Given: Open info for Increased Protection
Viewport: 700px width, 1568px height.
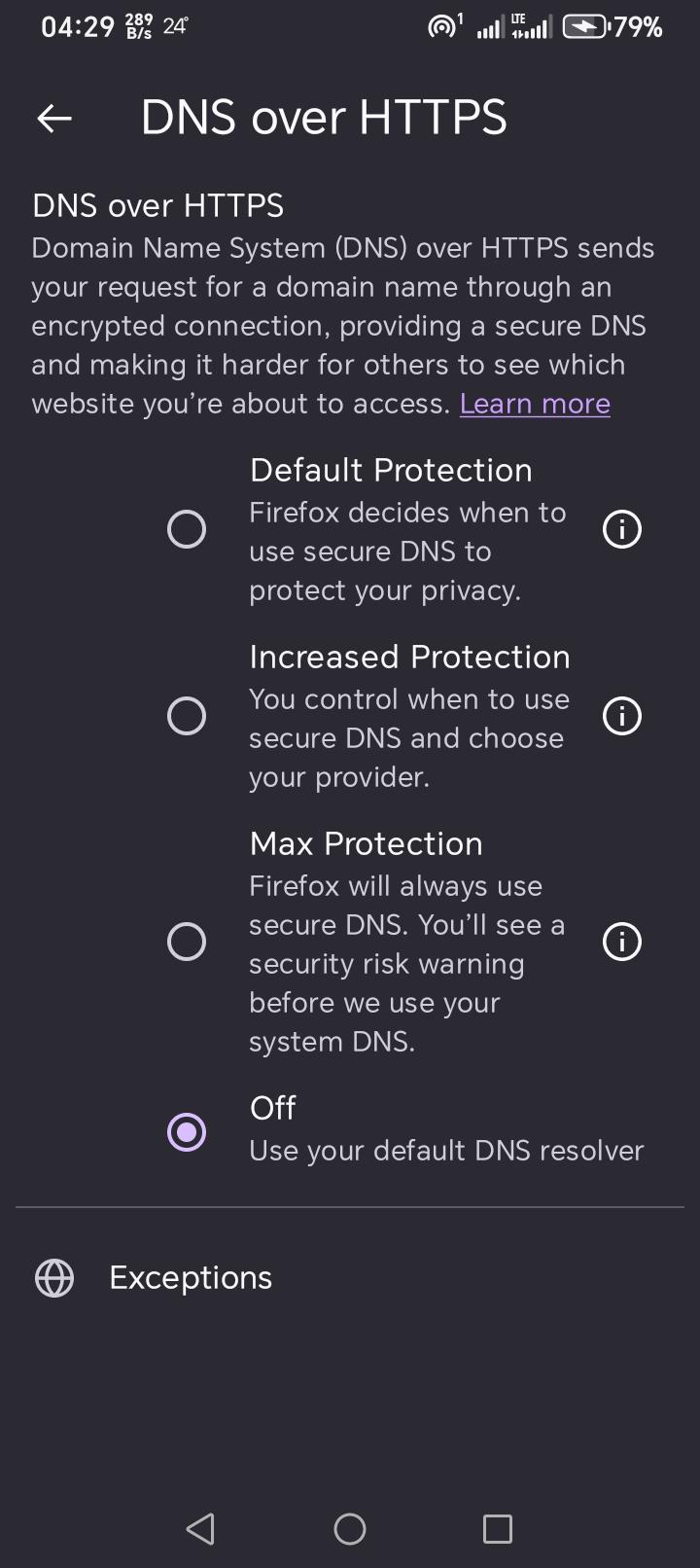Looking at the screenshot, I should tap(622, 716).
